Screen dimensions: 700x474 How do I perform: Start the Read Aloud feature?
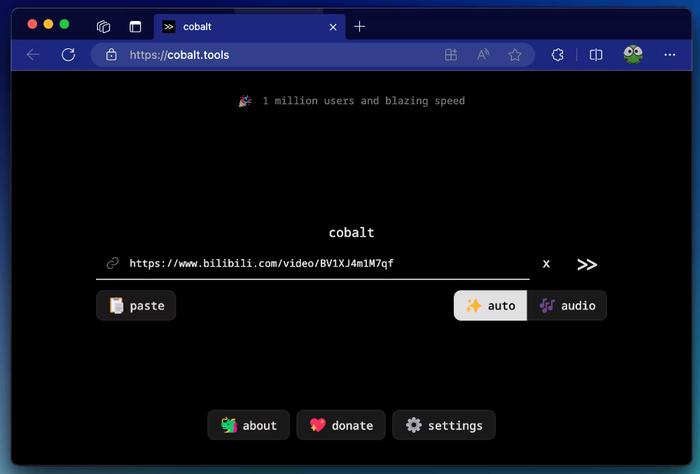click(x=483, y=55)
